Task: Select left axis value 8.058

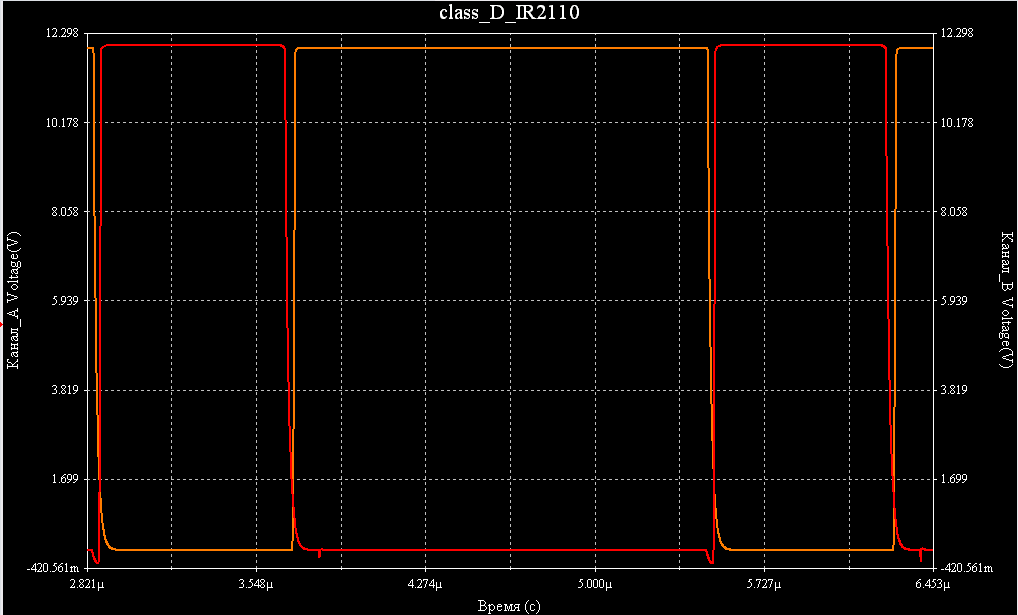Action: [x=64, y=212]
